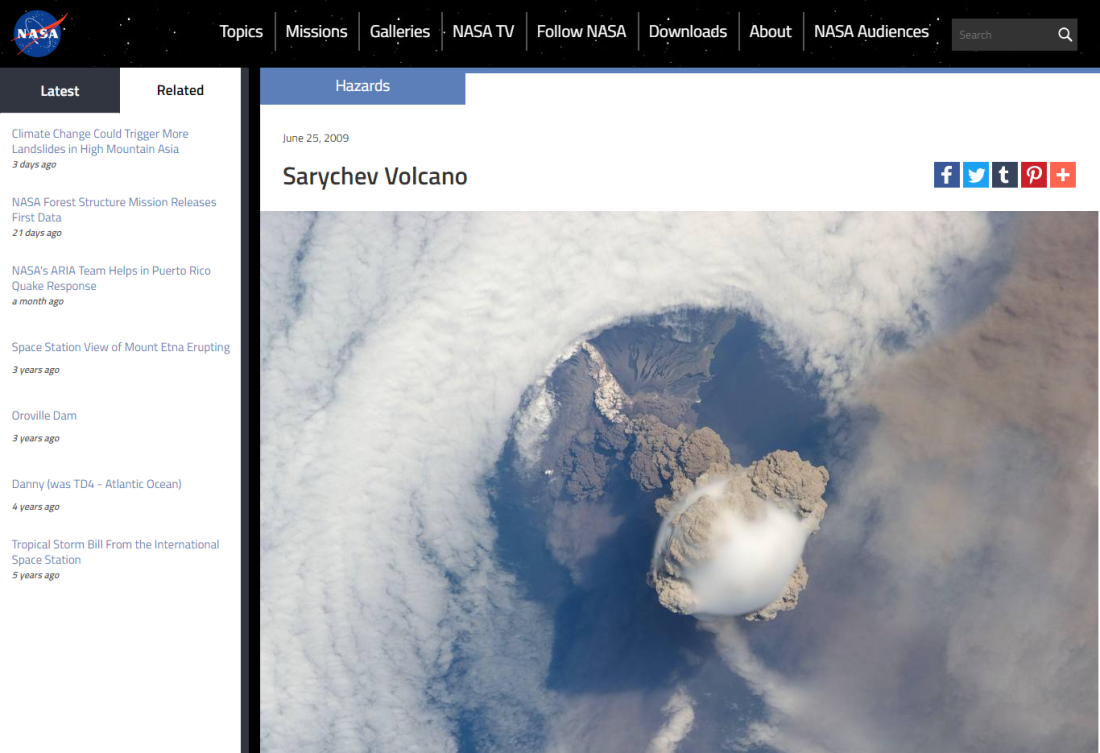The width and height of the screenshot is (1100, 753).
Task: Open the About menu
Action: [x=770, y=32]
